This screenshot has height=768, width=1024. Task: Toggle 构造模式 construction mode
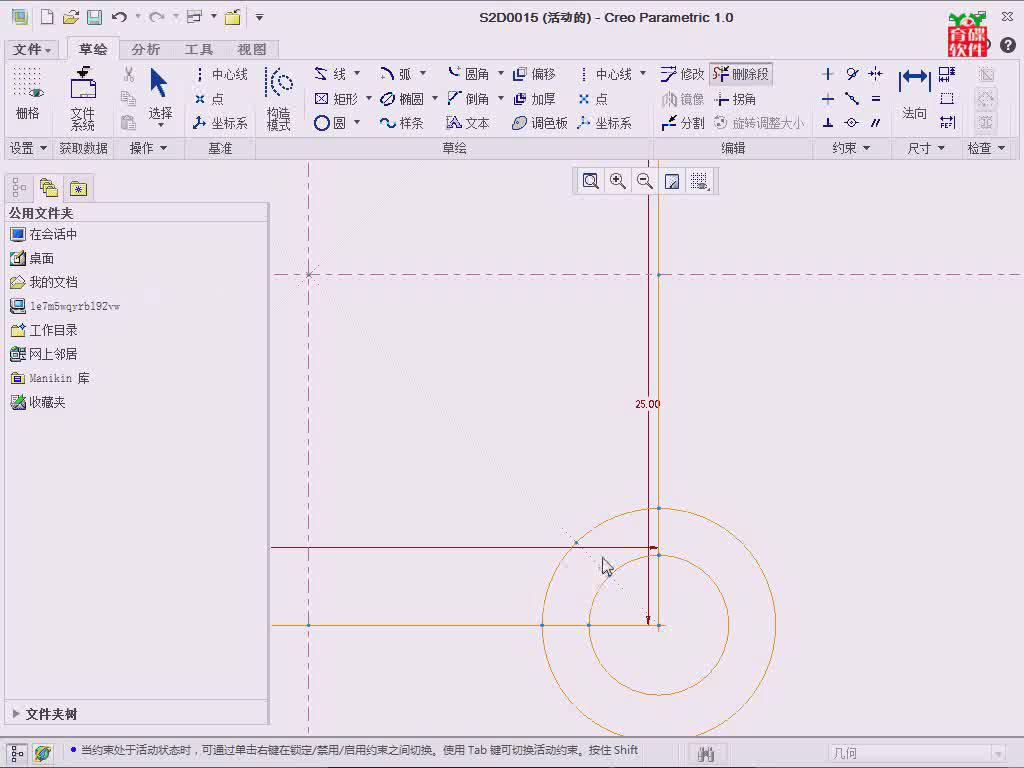(x=279, y=99)
